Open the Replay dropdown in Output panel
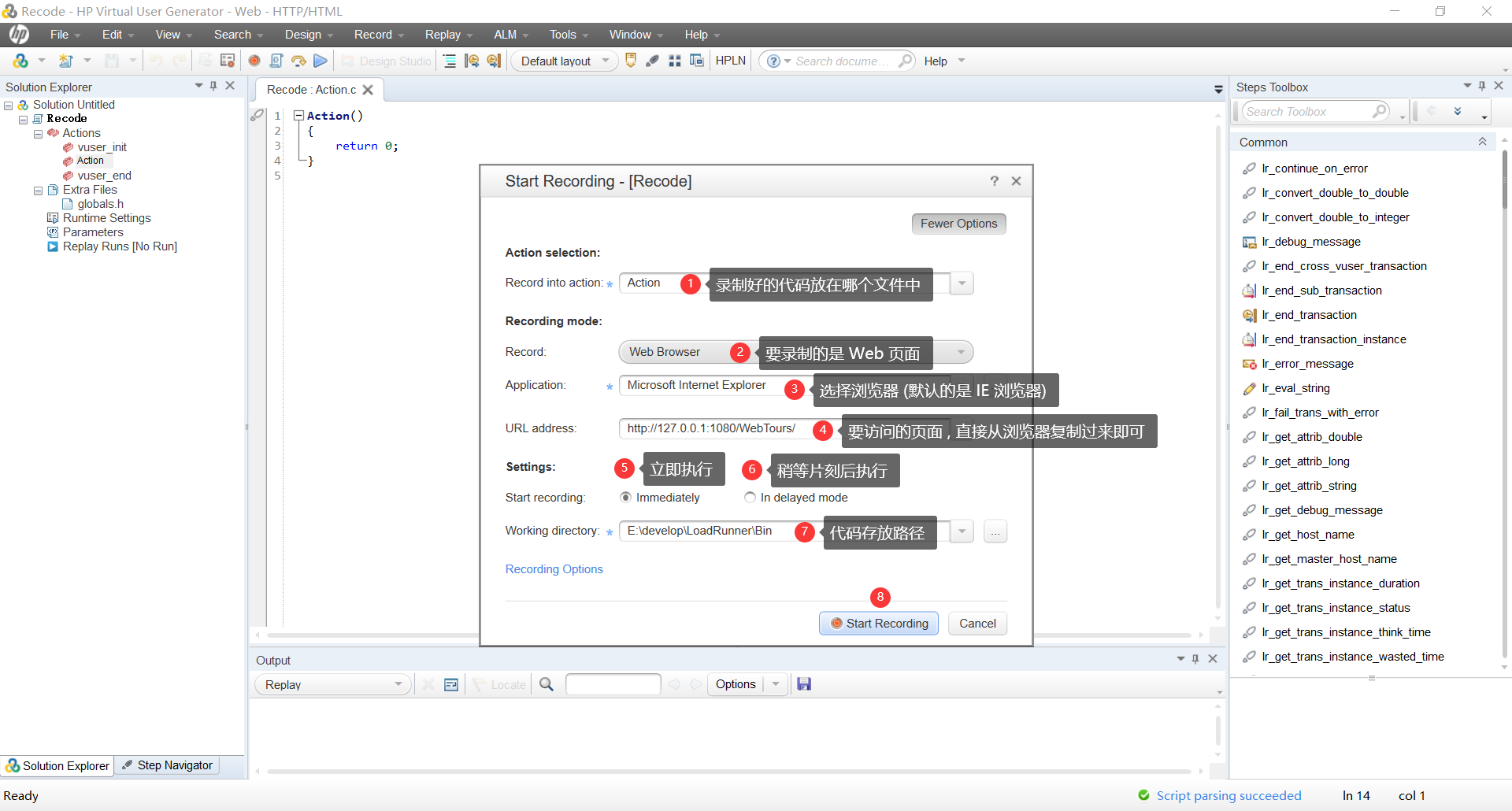This screenshot has height=811, width=1512. [x=332, y=684]
